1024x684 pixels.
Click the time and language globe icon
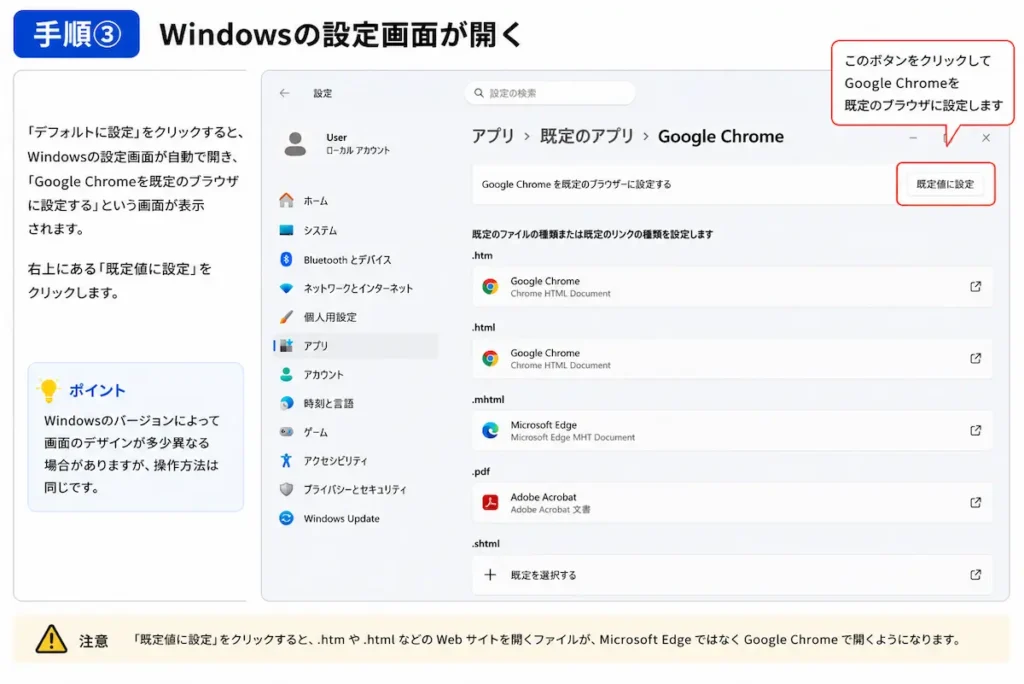286,403
